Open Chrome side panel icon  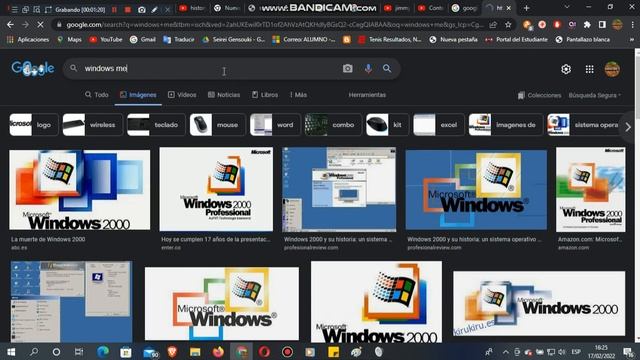(x=602, y=25)
